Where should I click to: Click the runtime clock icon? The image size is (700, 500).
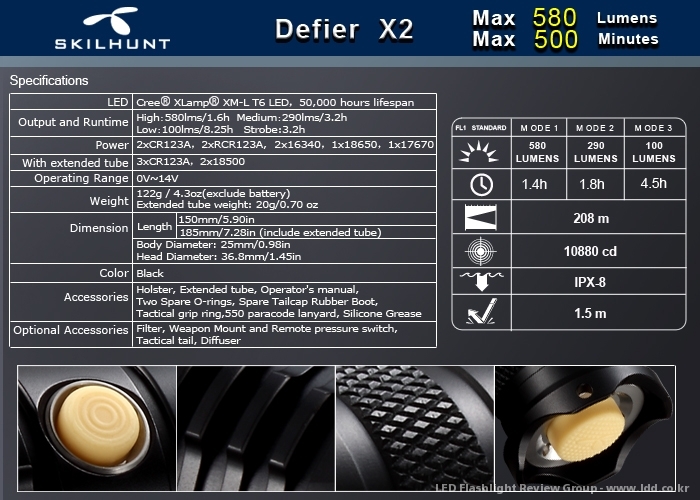tap(481, 184)
